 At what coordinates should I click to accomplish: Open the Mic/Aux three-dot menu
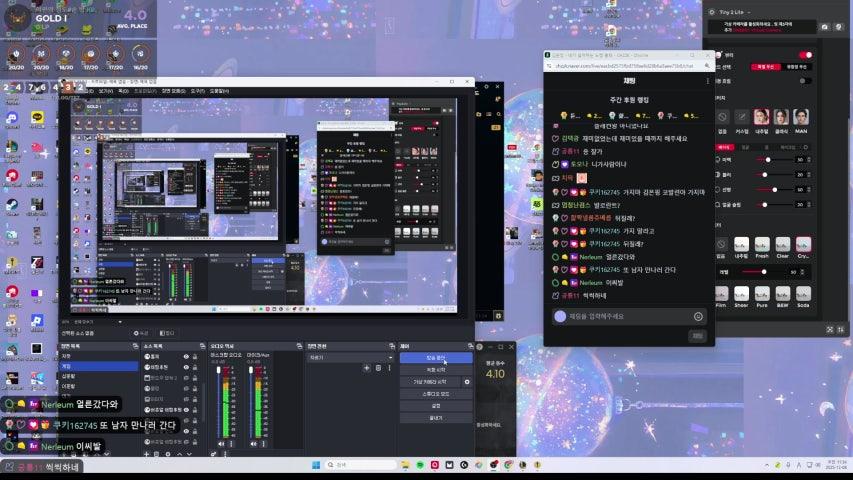(x=263, y=444)
